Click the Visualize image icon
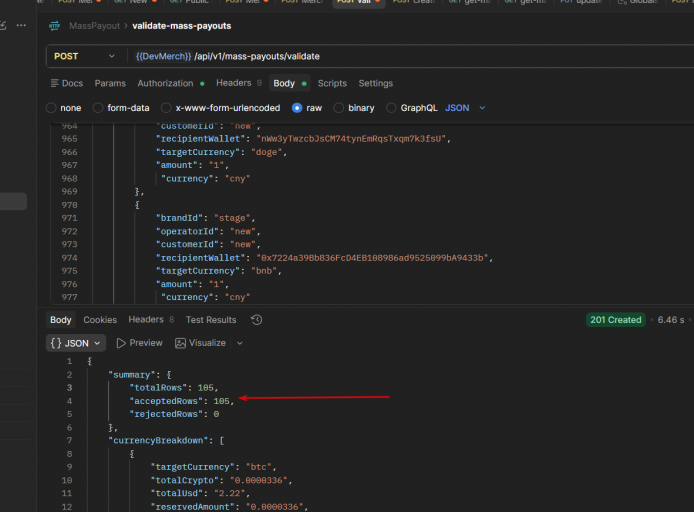694x512 pixels. point(180,343)
